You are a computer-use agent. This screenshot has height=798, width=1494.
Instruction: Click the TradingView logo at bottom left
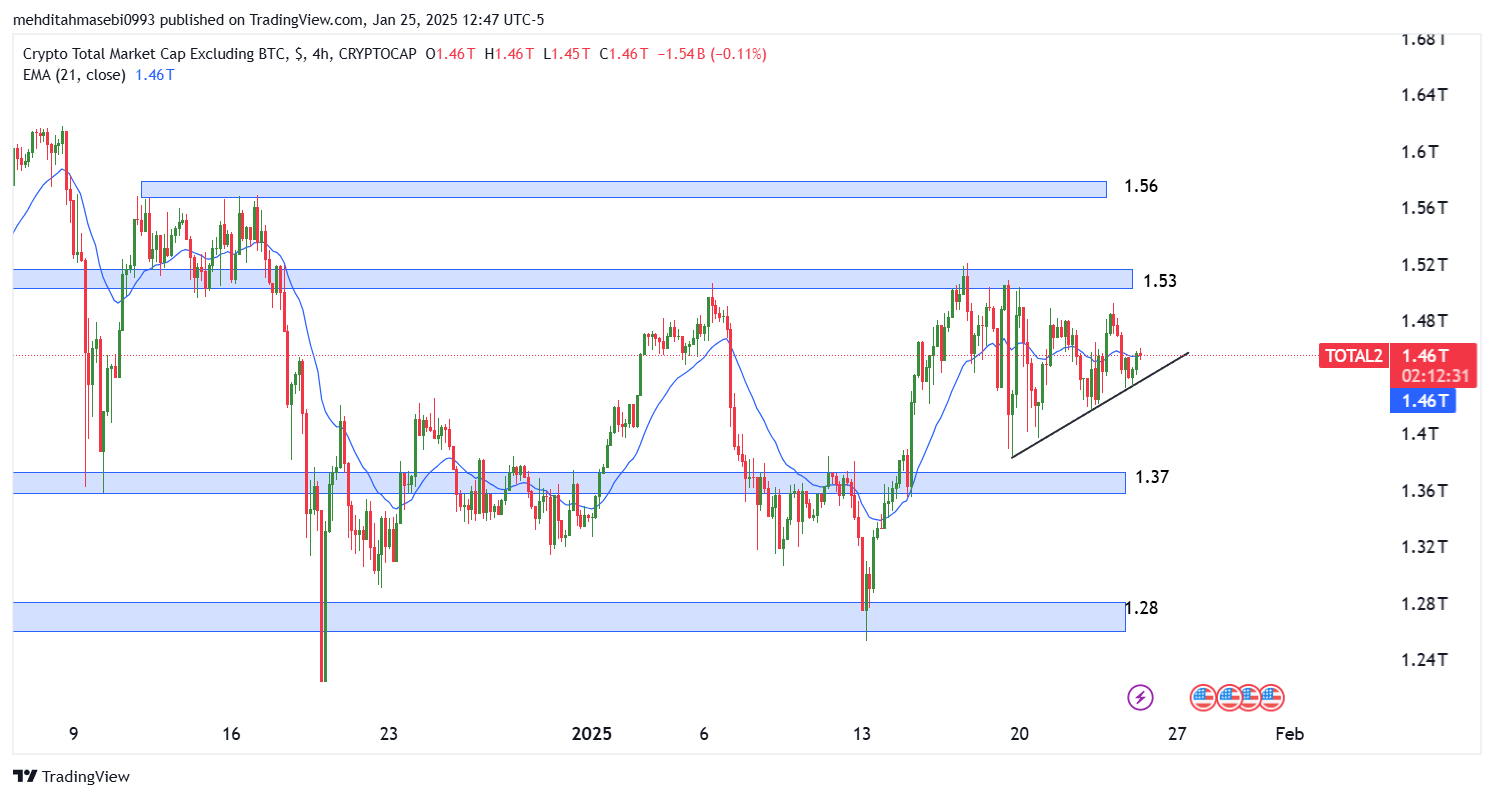(71, 776)
